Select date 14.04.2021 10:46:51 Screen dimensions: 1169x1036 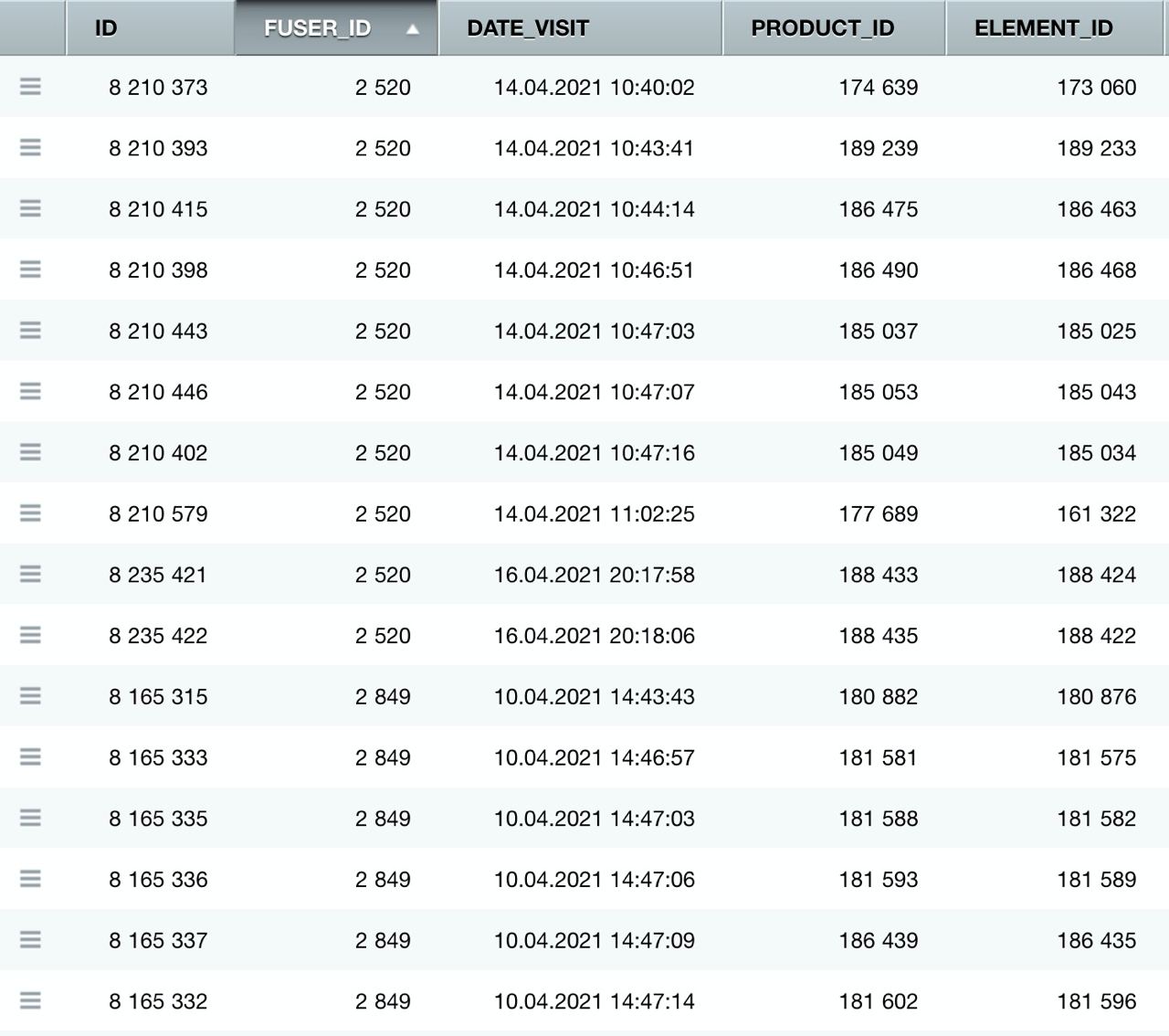[594, 270]
